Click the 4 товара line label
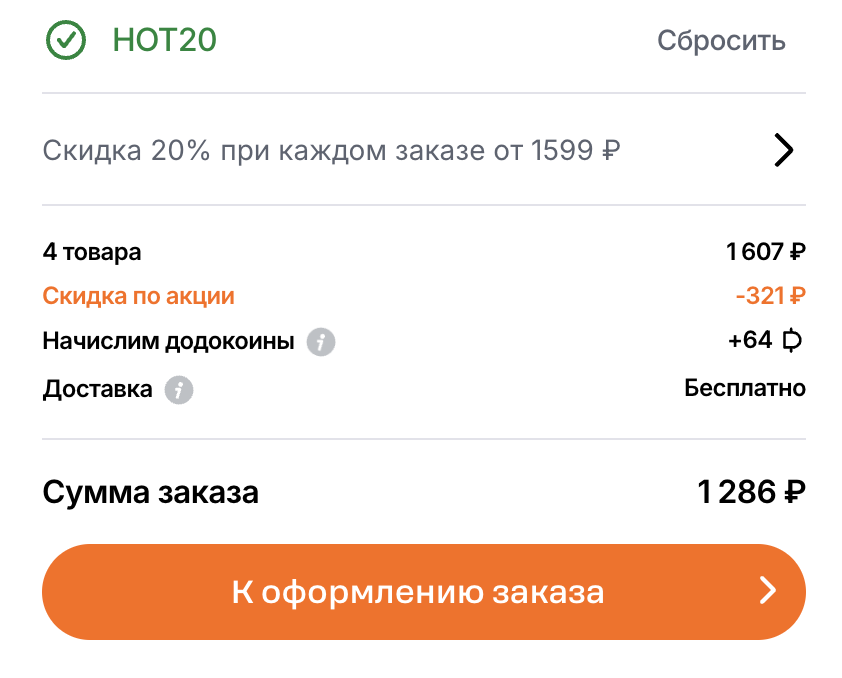This screenshot has height=678, width=842. [x=92, y=252]
